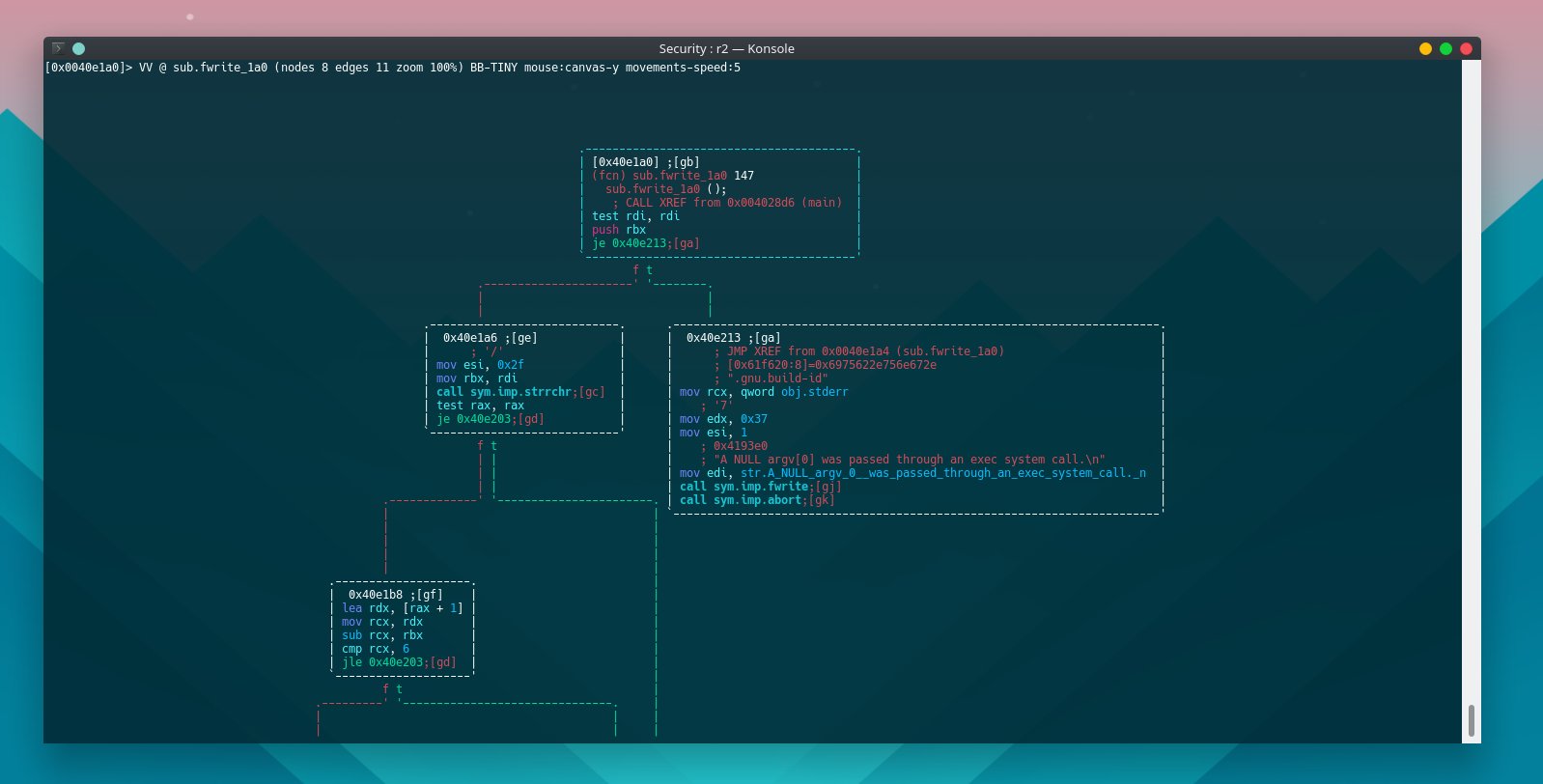This screenshot has height=784, width=1543.
Task: Click 'test rdi, rdi' instruction
Action: point(635,216)
